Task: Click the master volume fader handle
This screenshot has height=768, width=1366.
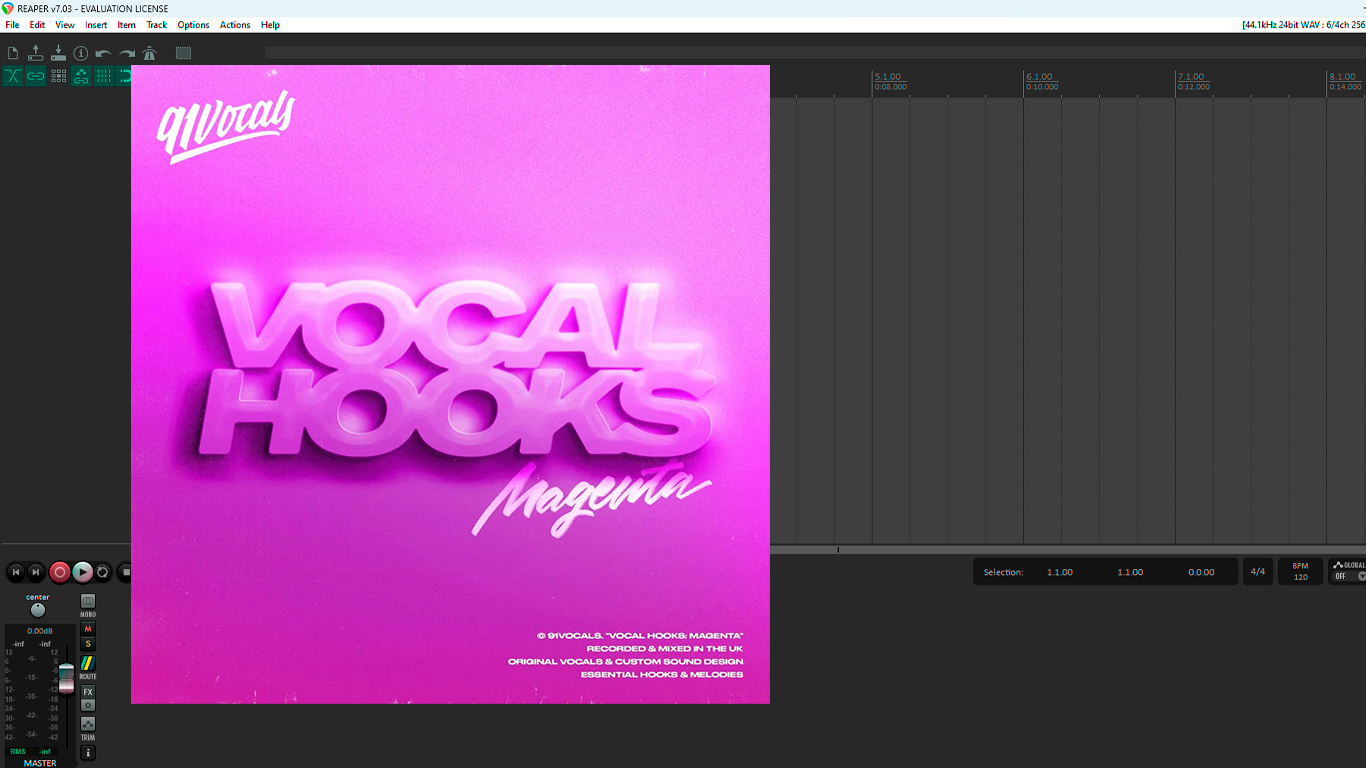Action: [66, 678]
